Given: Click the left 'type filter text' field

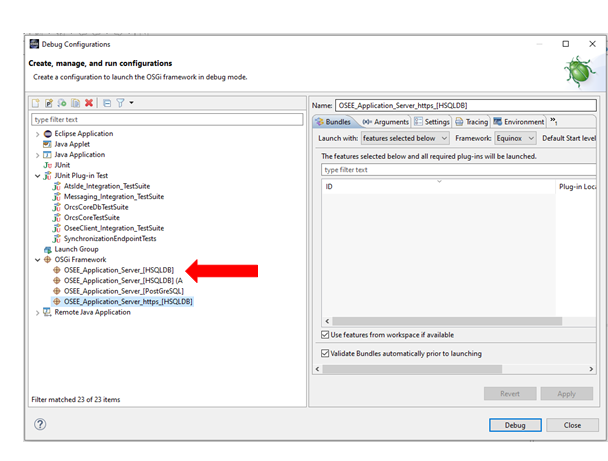Looking at the screenshot, I should coord(167,119).
